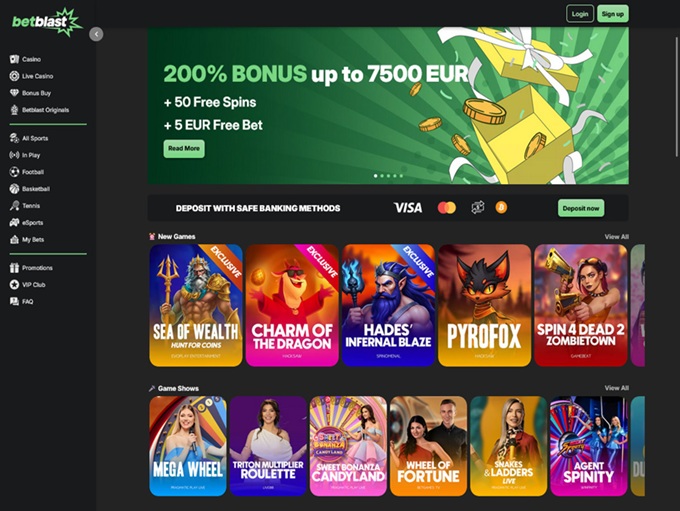Open the Pyrofox game thumbnail

click(x=484, y=305)
